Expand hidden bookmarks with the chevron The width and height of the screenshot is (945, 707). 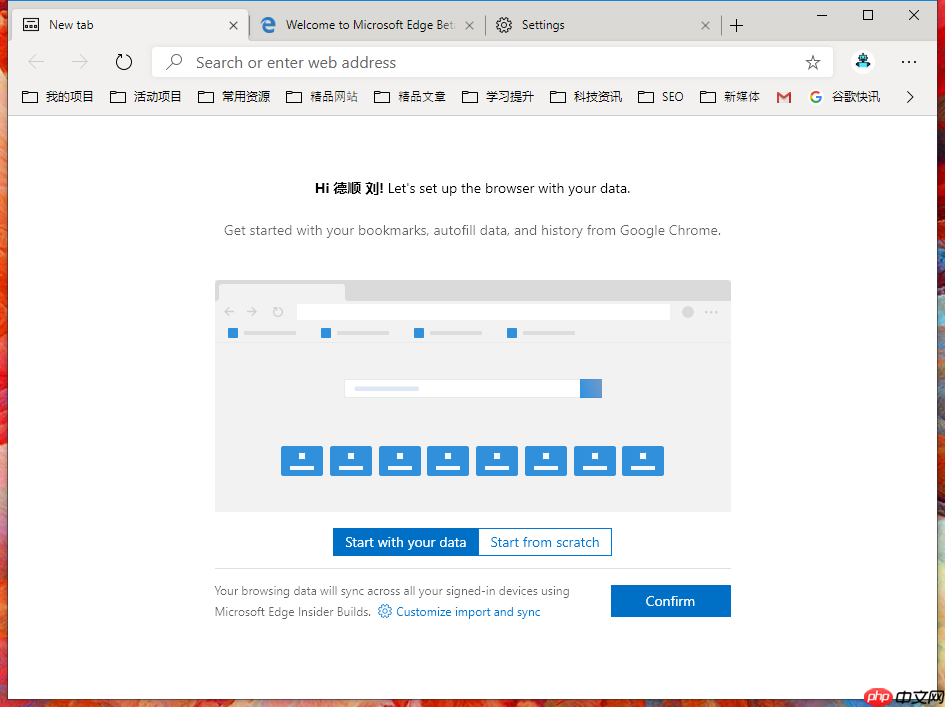click(909, 96)
